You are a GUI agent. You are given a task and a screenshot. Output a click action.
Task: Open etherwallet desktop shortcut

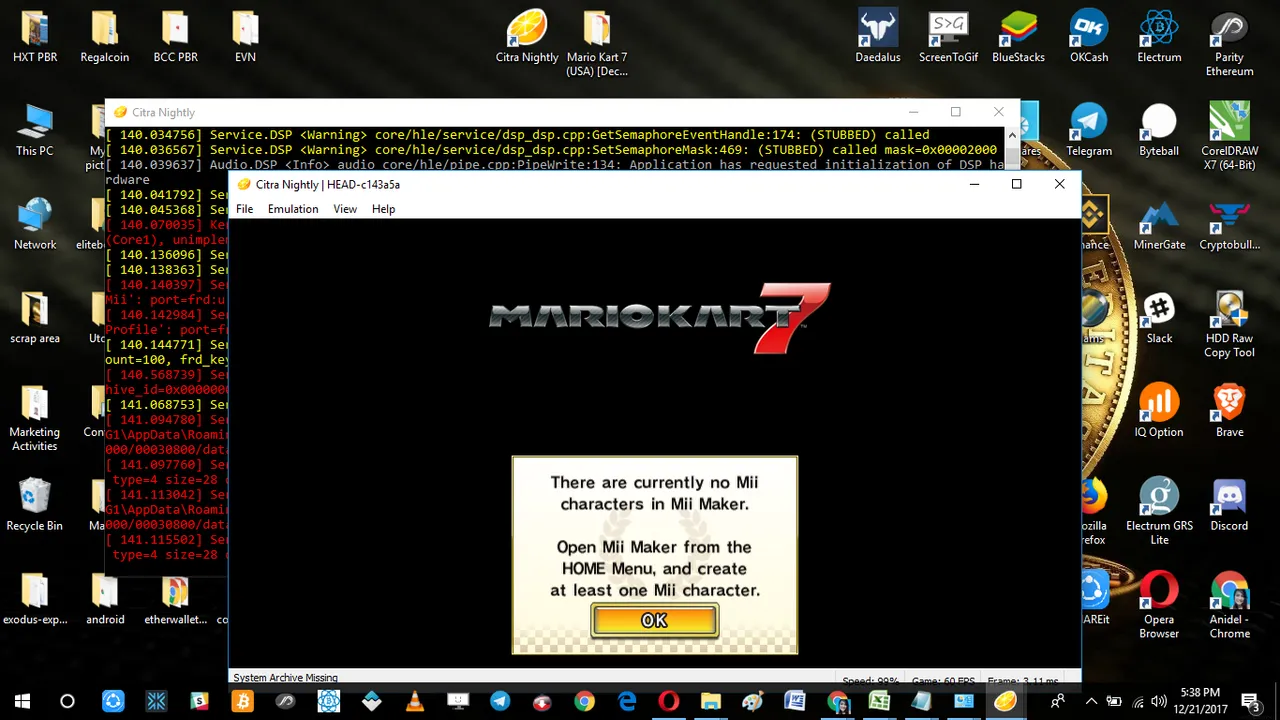[175, 599]
